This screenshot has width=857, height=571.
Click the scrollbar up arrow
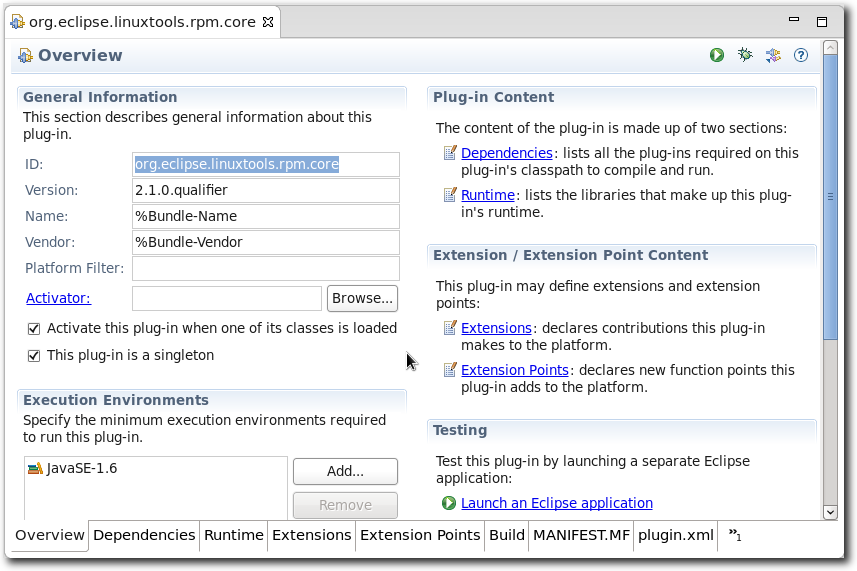pos(830,48)
